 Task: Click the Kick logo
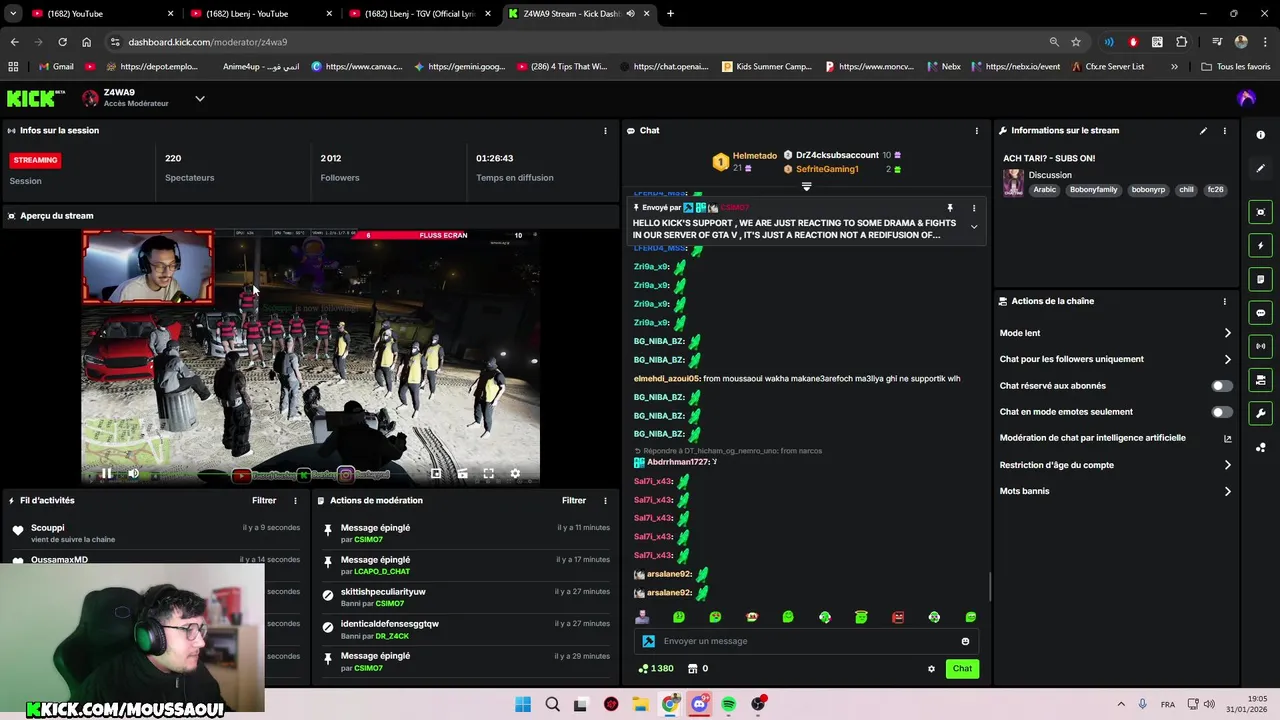pyautogui.click(x=35, y=98)
